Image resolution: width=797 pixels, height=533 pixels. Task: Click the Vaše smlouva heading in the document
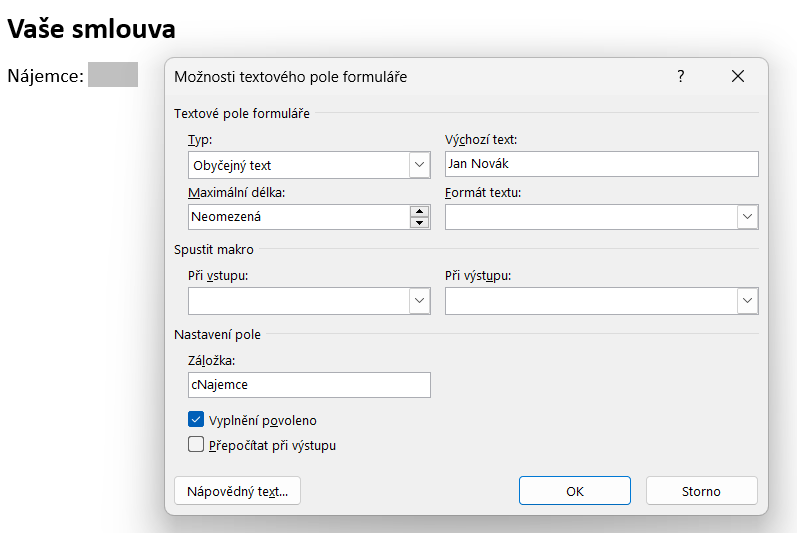pyautogui.click(x=91, y=29)
